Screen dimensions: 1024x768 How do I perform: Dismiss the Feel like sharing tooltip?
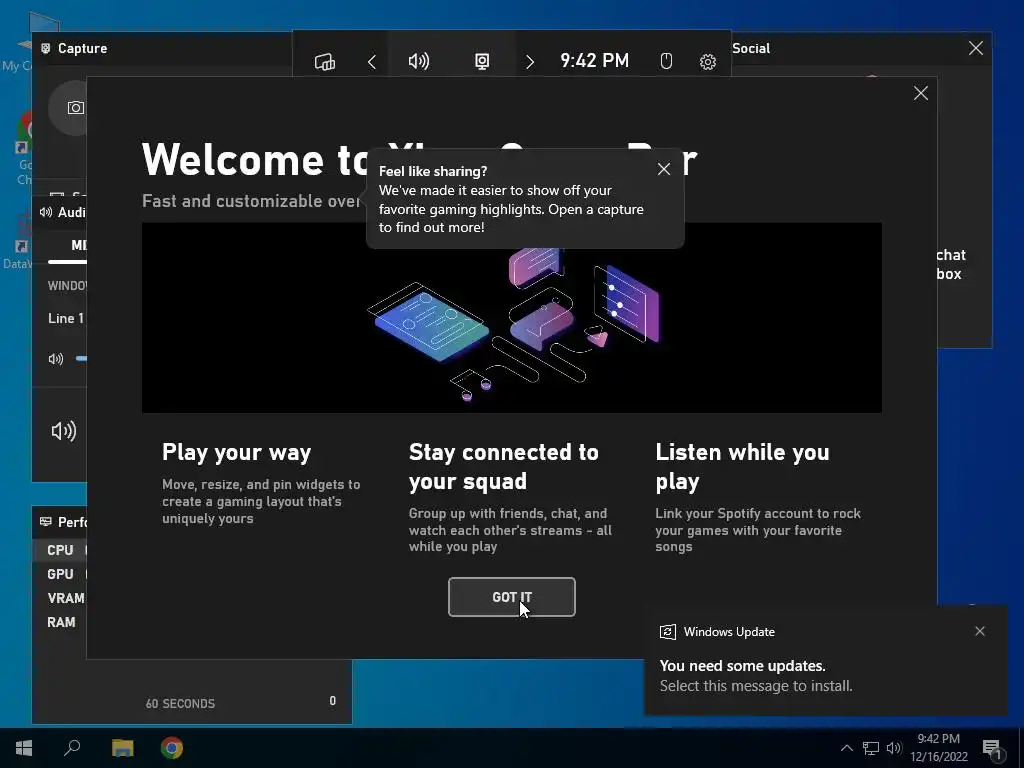pyautogui.click(x=664, y=169)
